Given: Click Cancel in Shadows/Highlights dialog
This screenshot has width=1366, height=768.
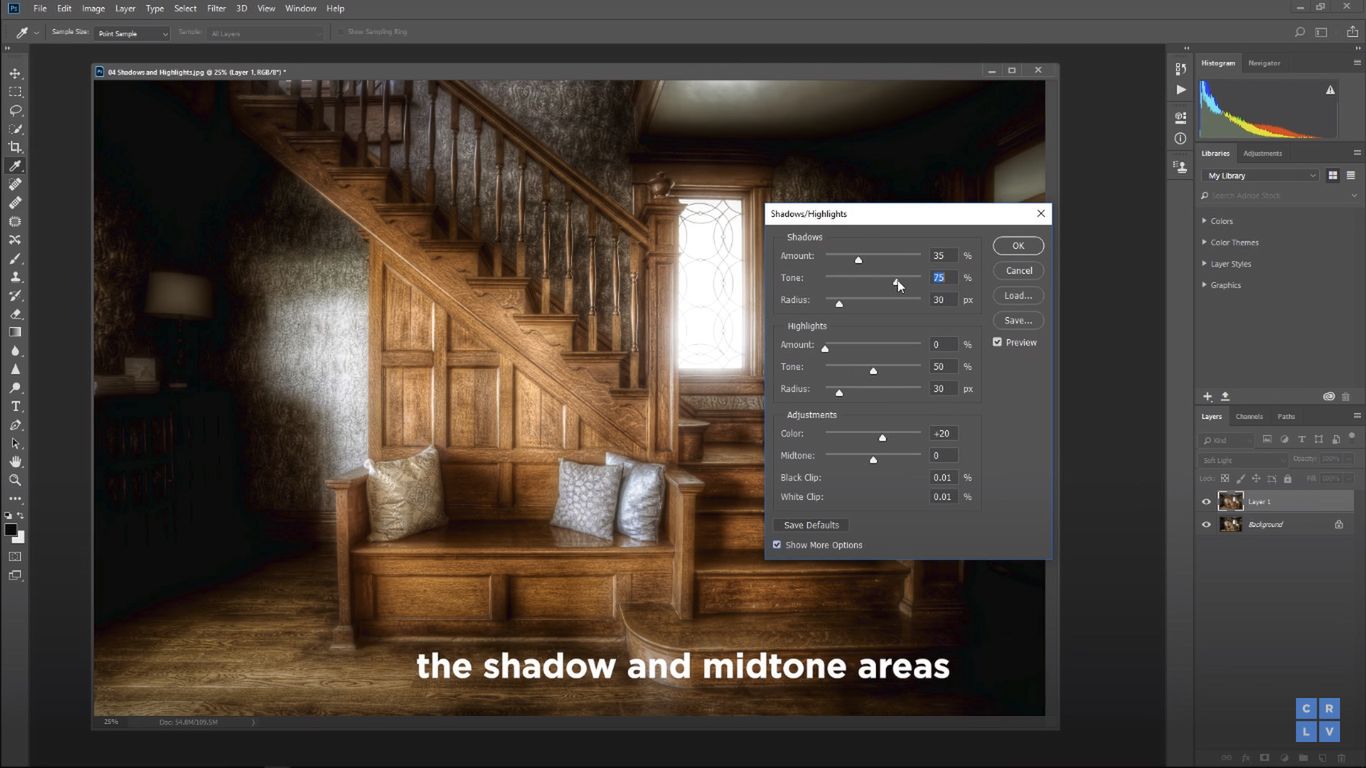Looking at the screenshot, I should click(x=1018, y=271).
